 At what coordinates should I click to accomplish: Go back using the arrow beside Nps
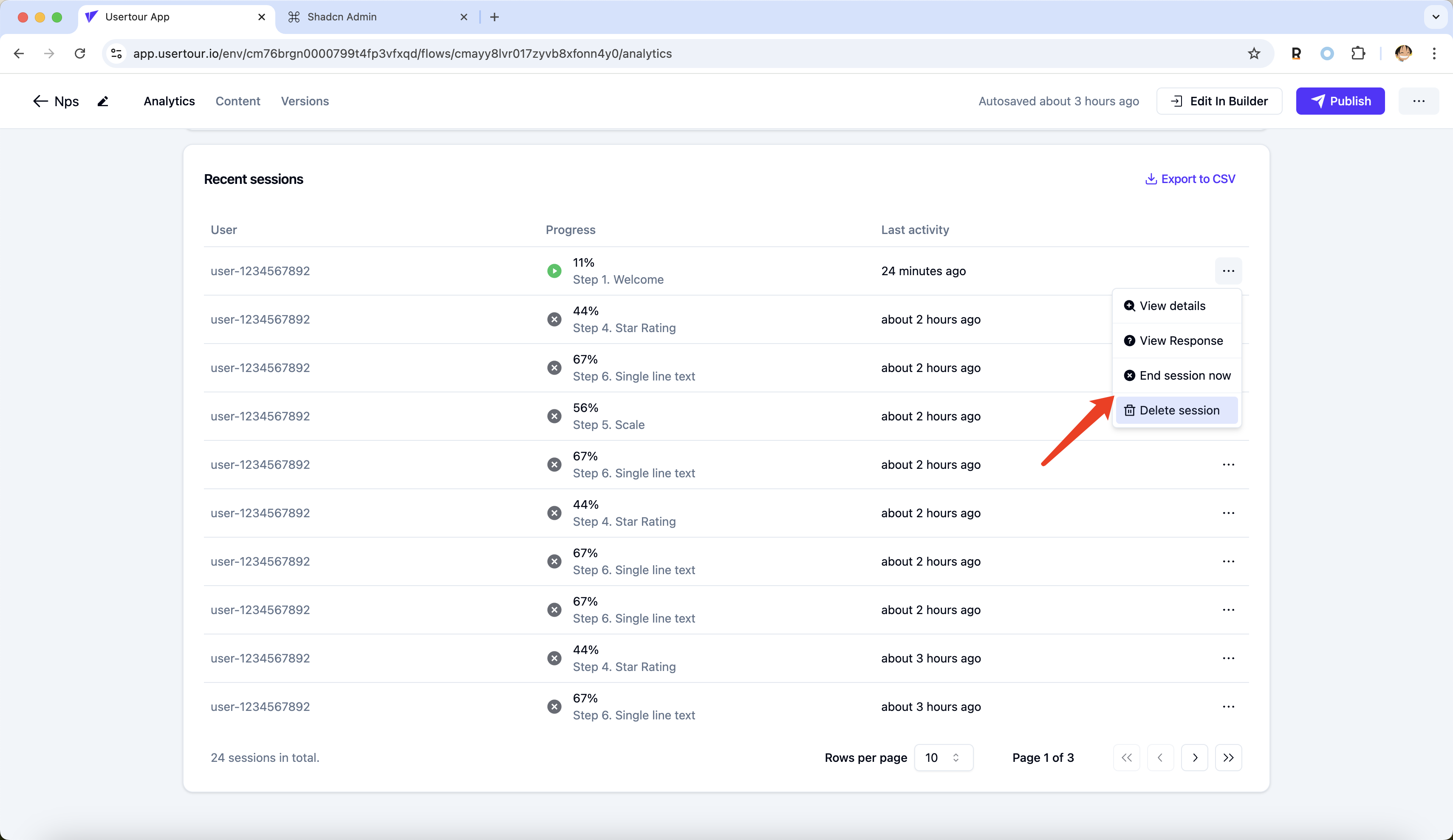tap(40, 101)
